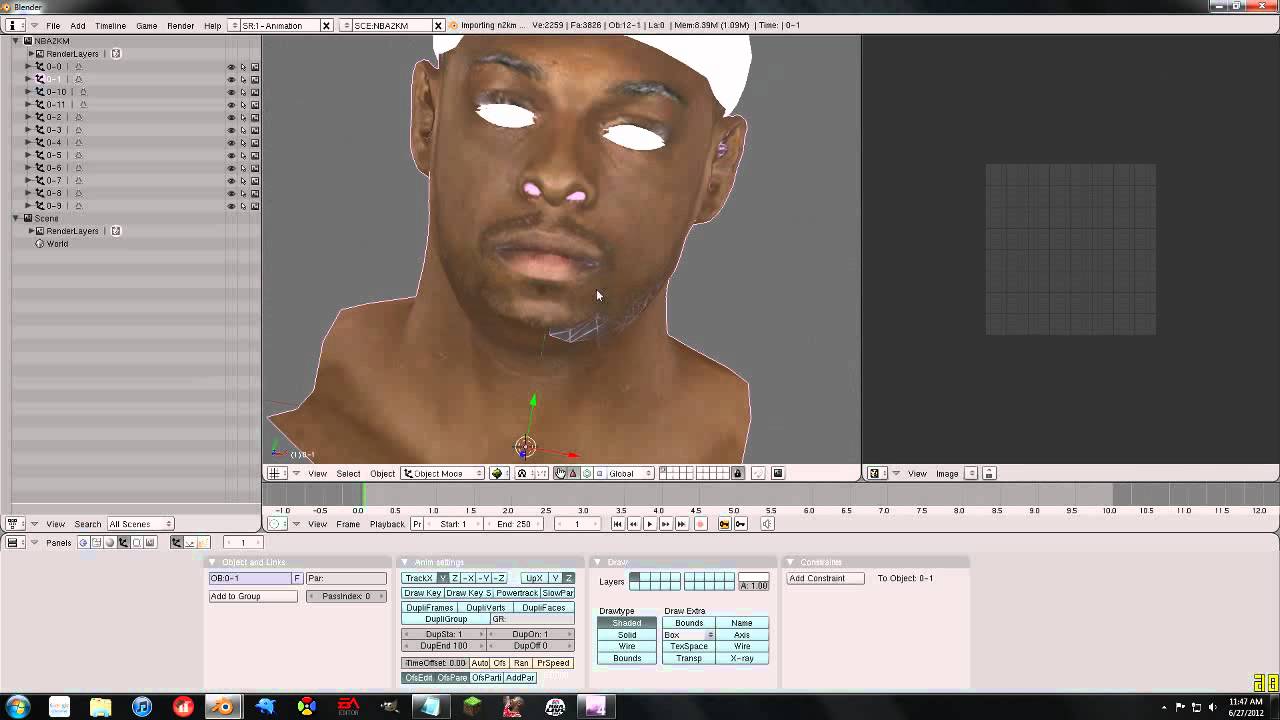Collapse the Scene tree node

tap(16, 218)
